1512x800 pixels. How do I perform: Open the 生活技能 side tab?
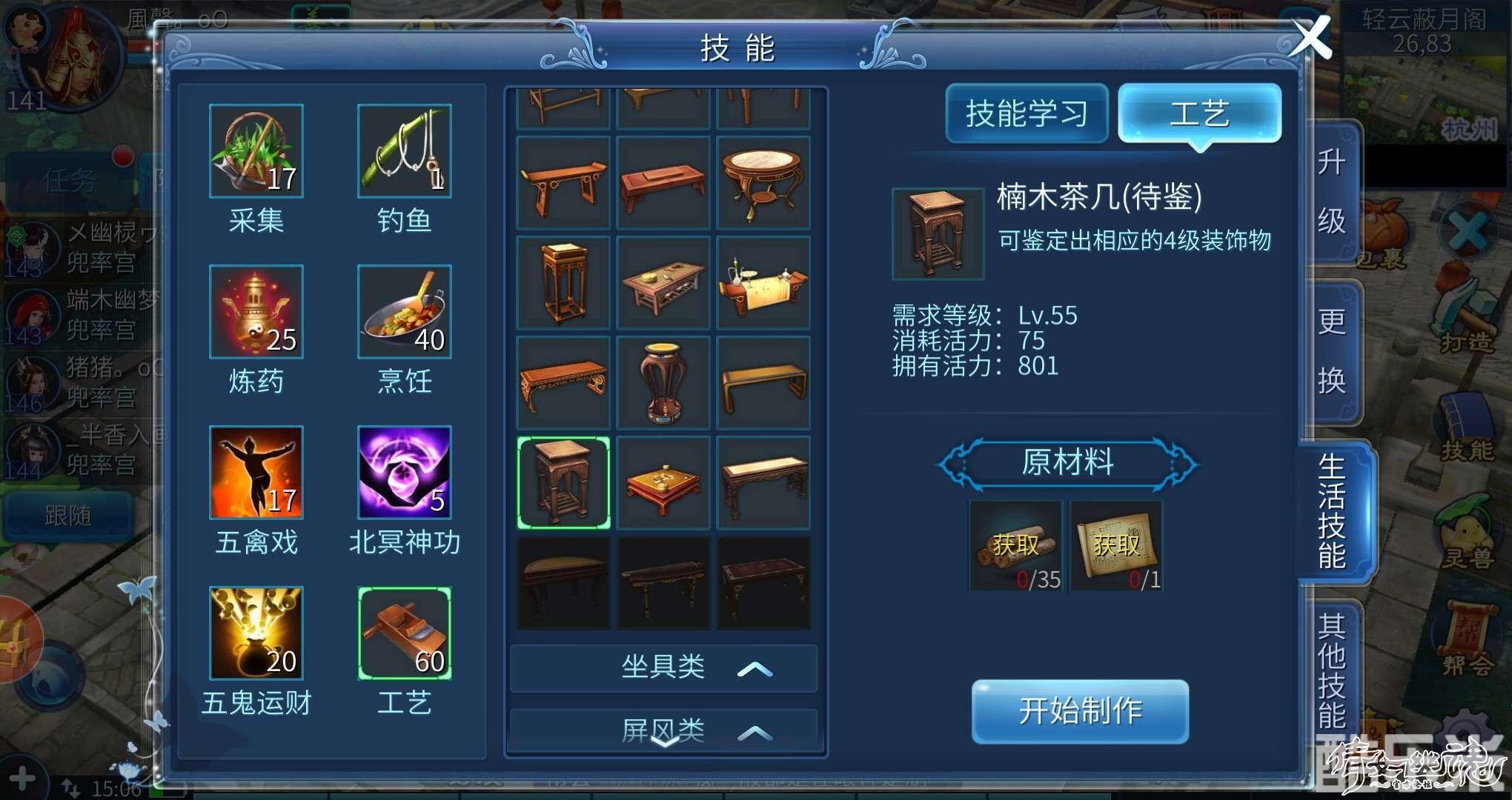click(x=1333, y=511)
